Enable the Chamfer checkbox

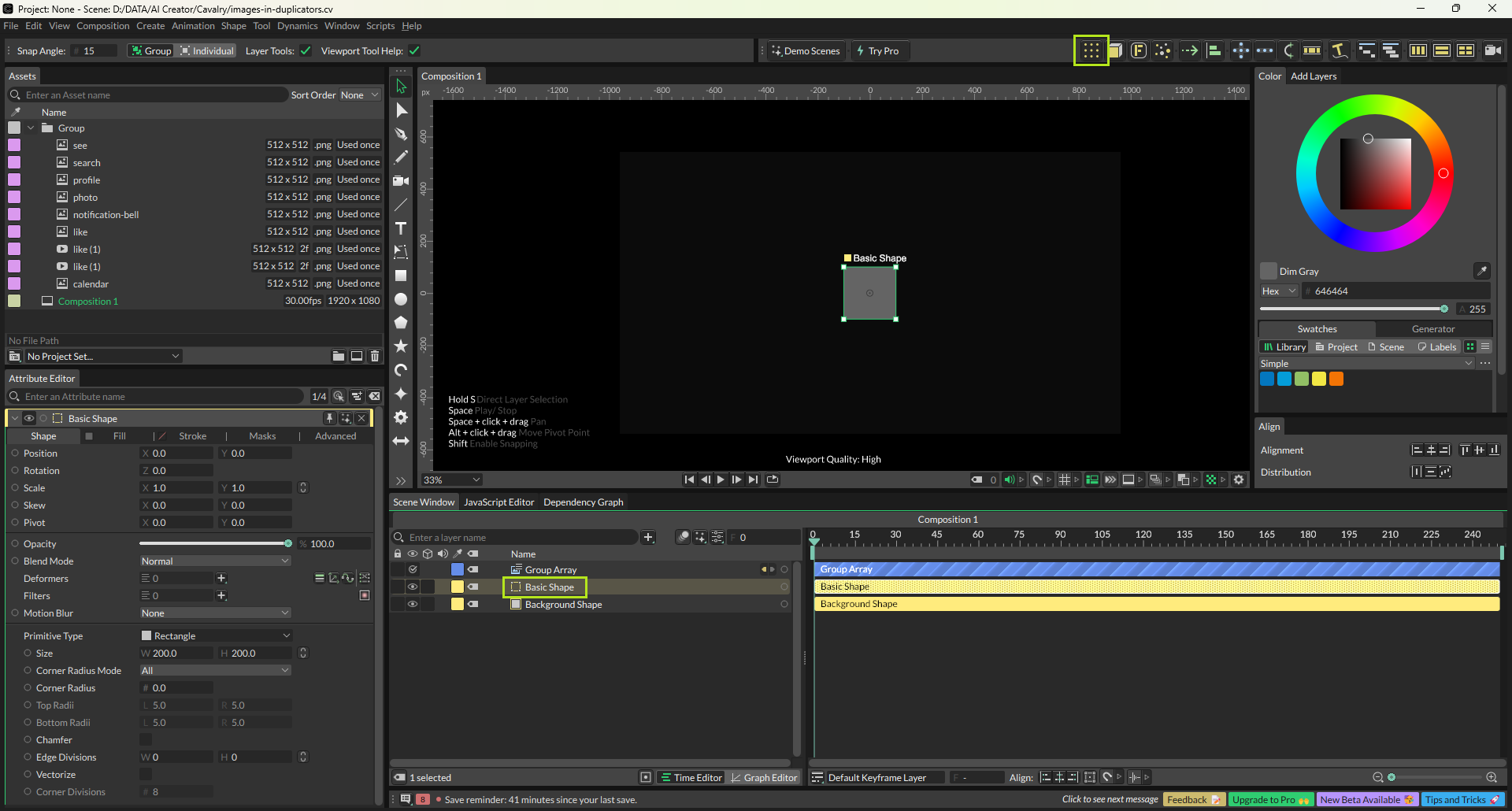[x=146, y=740]
